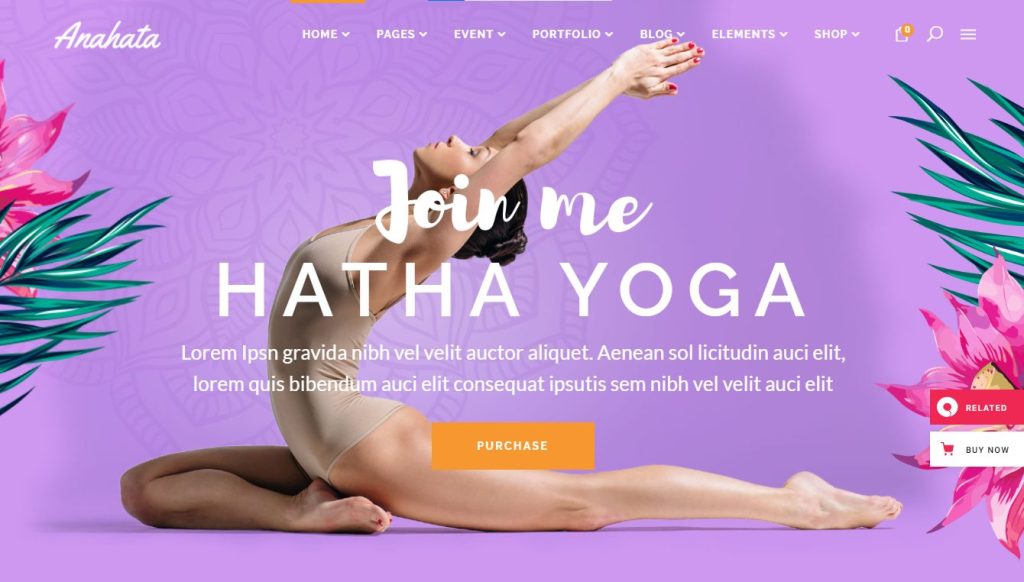The height and width of the screenshot is (582, 1024).
Task: Open the hamburger side menu icon
Action: tap(968, 35)
